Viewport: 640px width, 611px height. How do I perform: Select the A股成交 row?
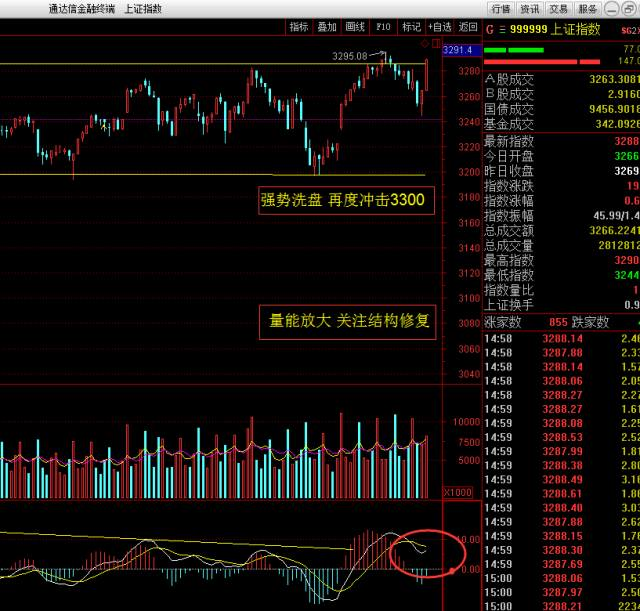[562, 79]
